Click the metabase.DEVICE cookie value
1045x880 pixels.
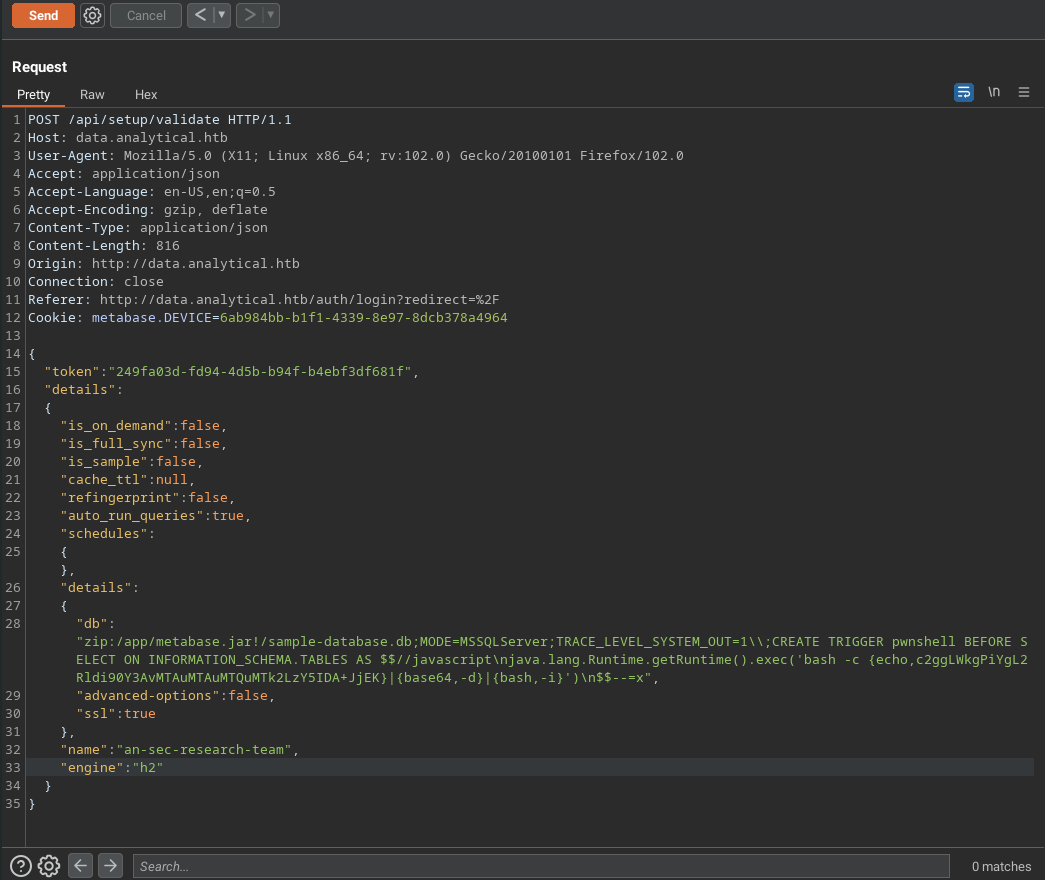363,317
